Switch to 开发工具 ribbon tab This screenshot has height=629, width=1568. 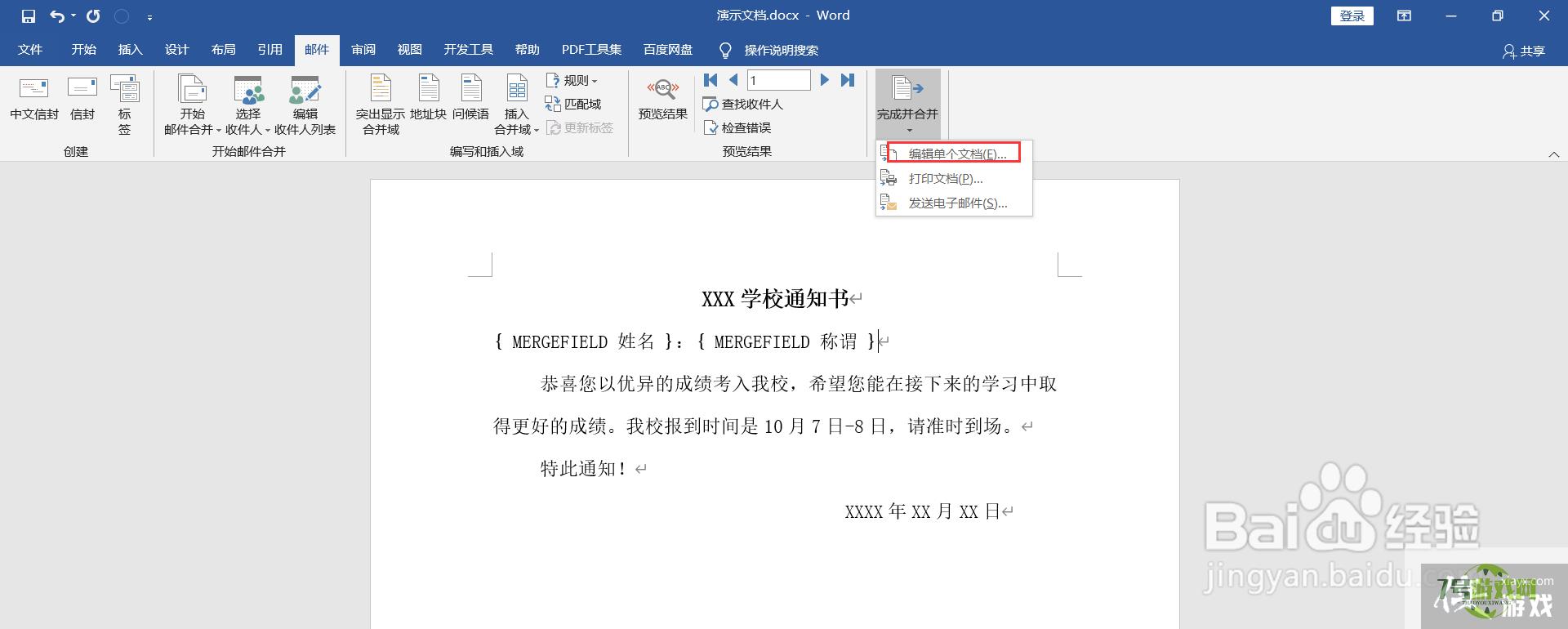468,50
